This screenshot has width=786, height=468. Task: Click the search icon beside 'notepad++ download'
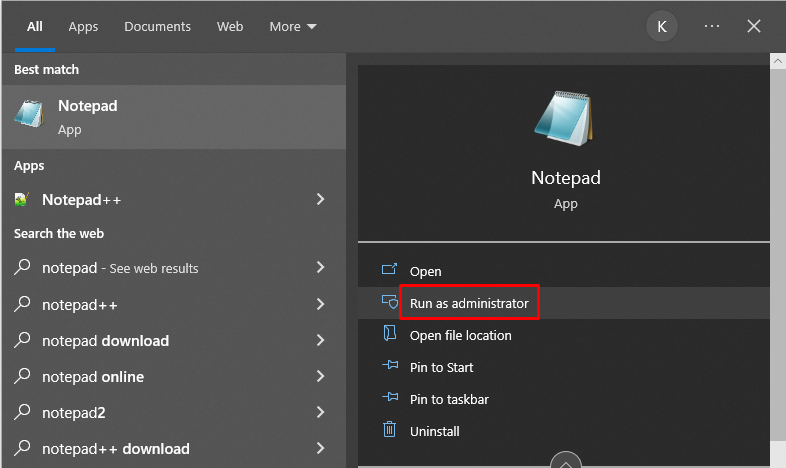(x=22, y=448)
